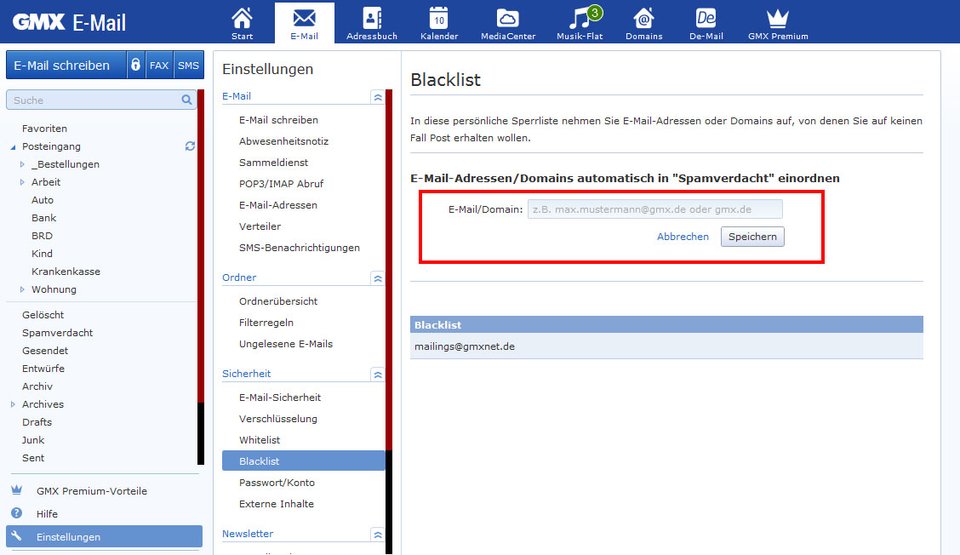
Task: Open Ungelesene E-Mails settings
Action: (x=286, y=344)
